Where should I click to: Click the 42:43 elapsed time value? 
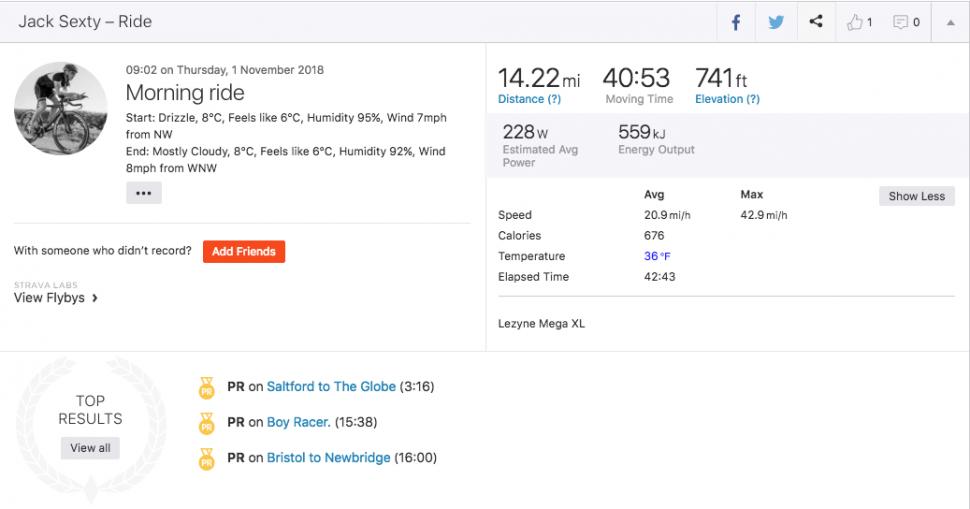(659, 277)
